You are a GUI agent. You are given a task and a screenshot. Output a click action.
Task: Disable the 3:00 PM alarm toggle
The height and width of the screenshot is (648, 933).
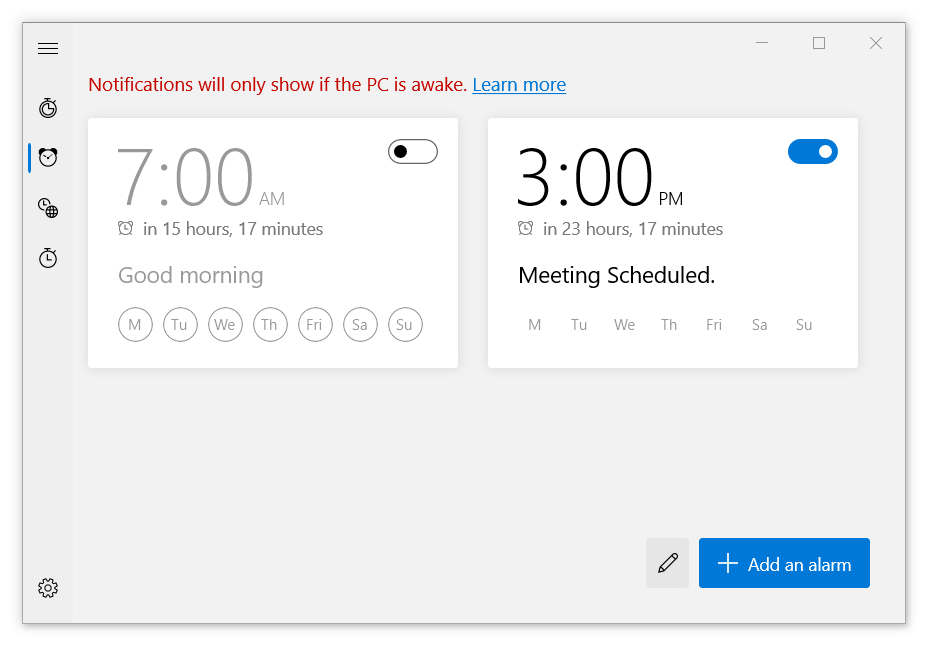(x=812, y=152)
